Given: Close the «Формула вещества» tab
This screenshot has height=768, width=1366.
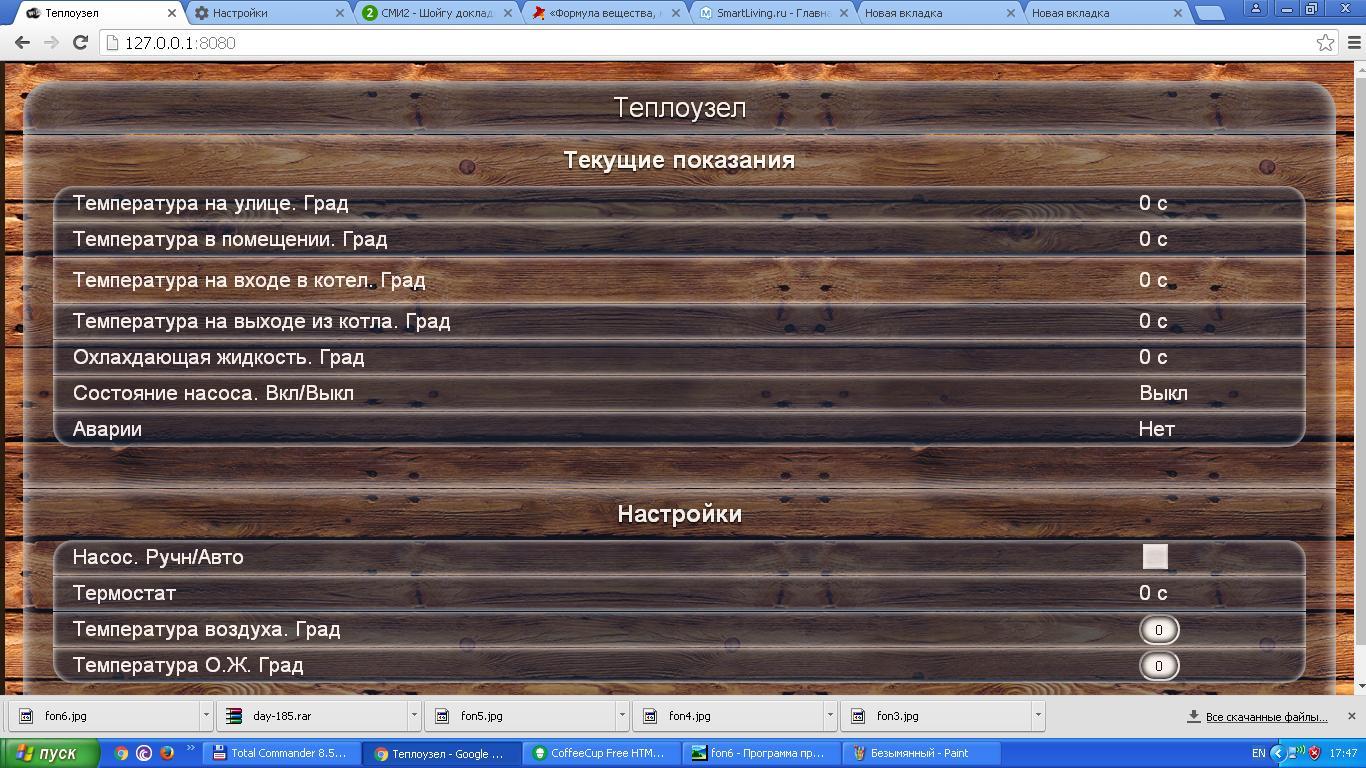Looking at the screenshot, I should coord(676,13).
